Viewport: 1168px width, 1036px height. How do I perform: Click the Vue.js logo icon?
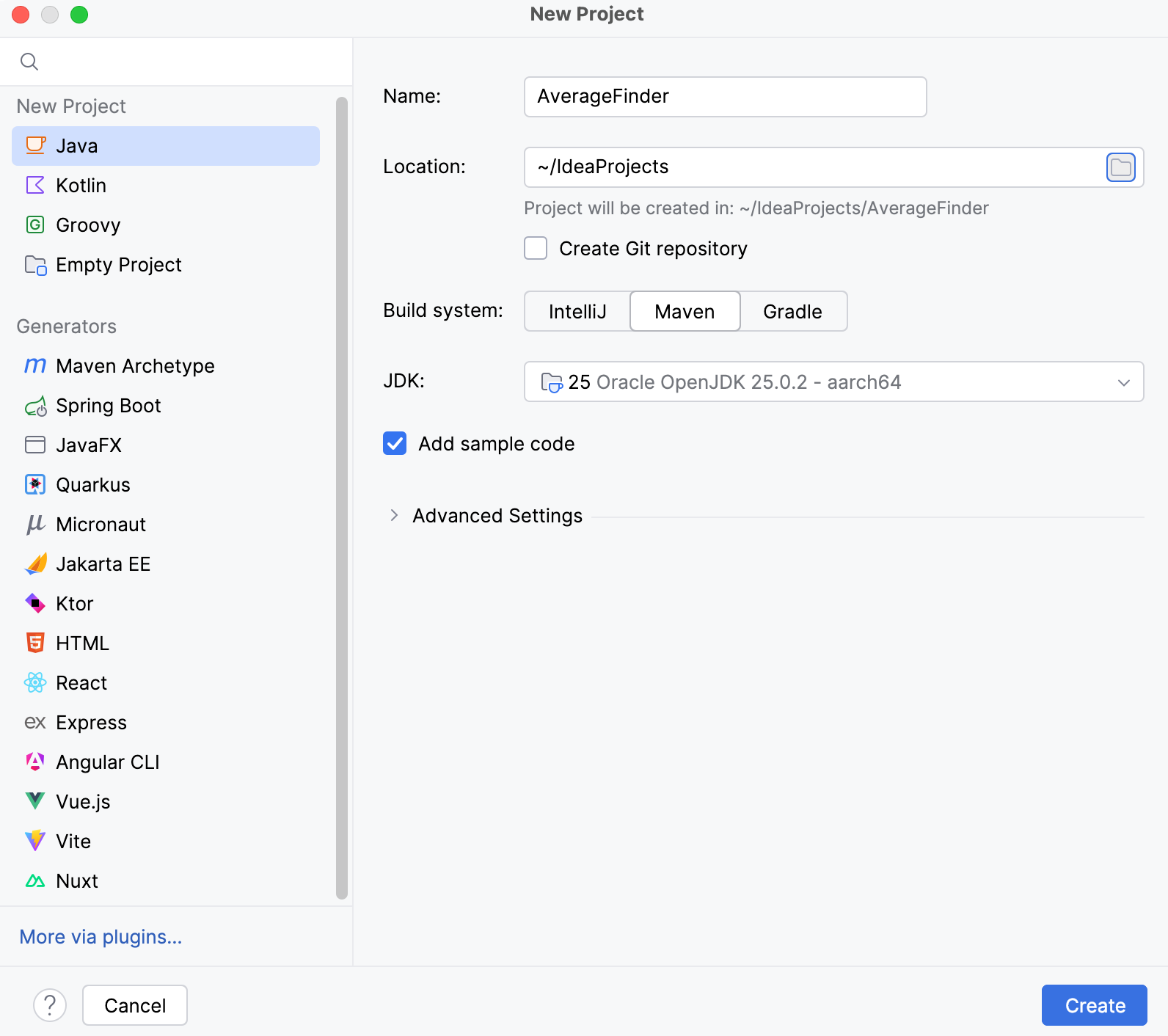pos(35,801)
